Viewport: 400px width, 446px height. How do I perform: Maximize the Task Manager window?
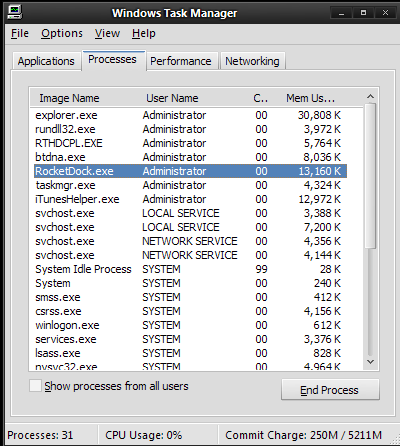coord(363,13)
